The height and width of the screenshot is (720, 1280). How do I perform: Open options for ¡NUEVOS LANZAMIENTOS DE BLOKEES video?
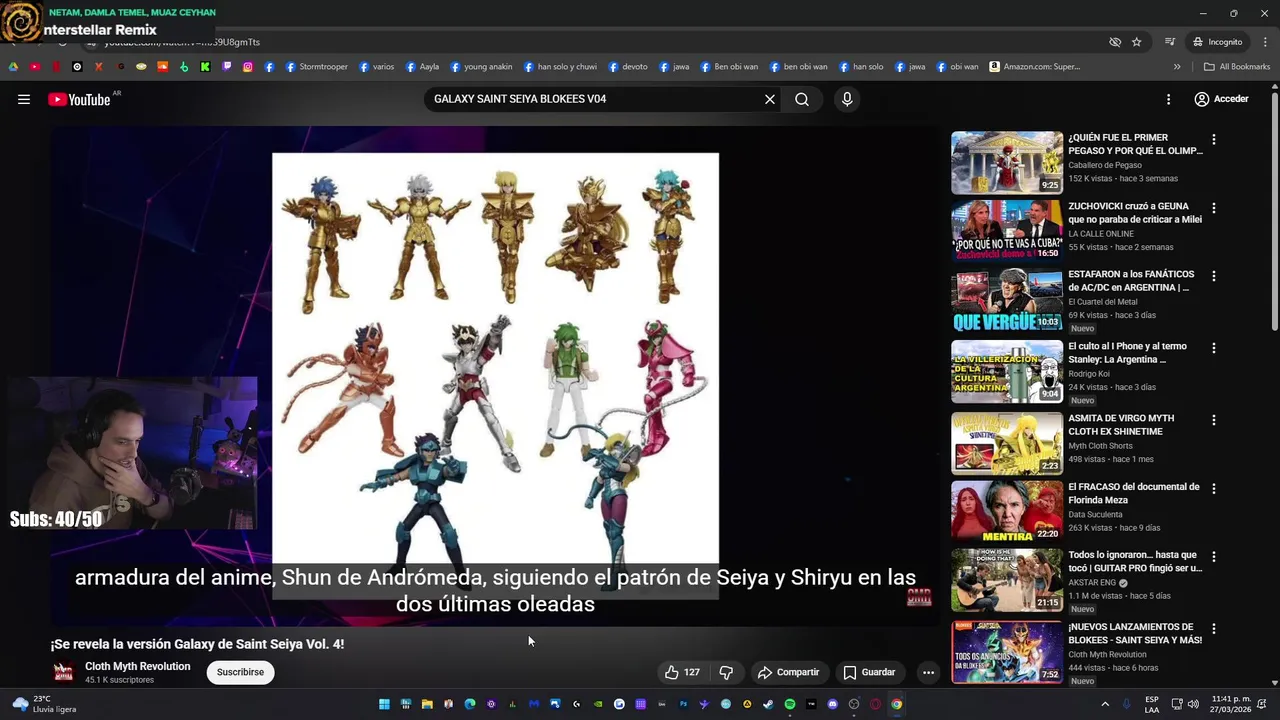(x=1214, y=629)
